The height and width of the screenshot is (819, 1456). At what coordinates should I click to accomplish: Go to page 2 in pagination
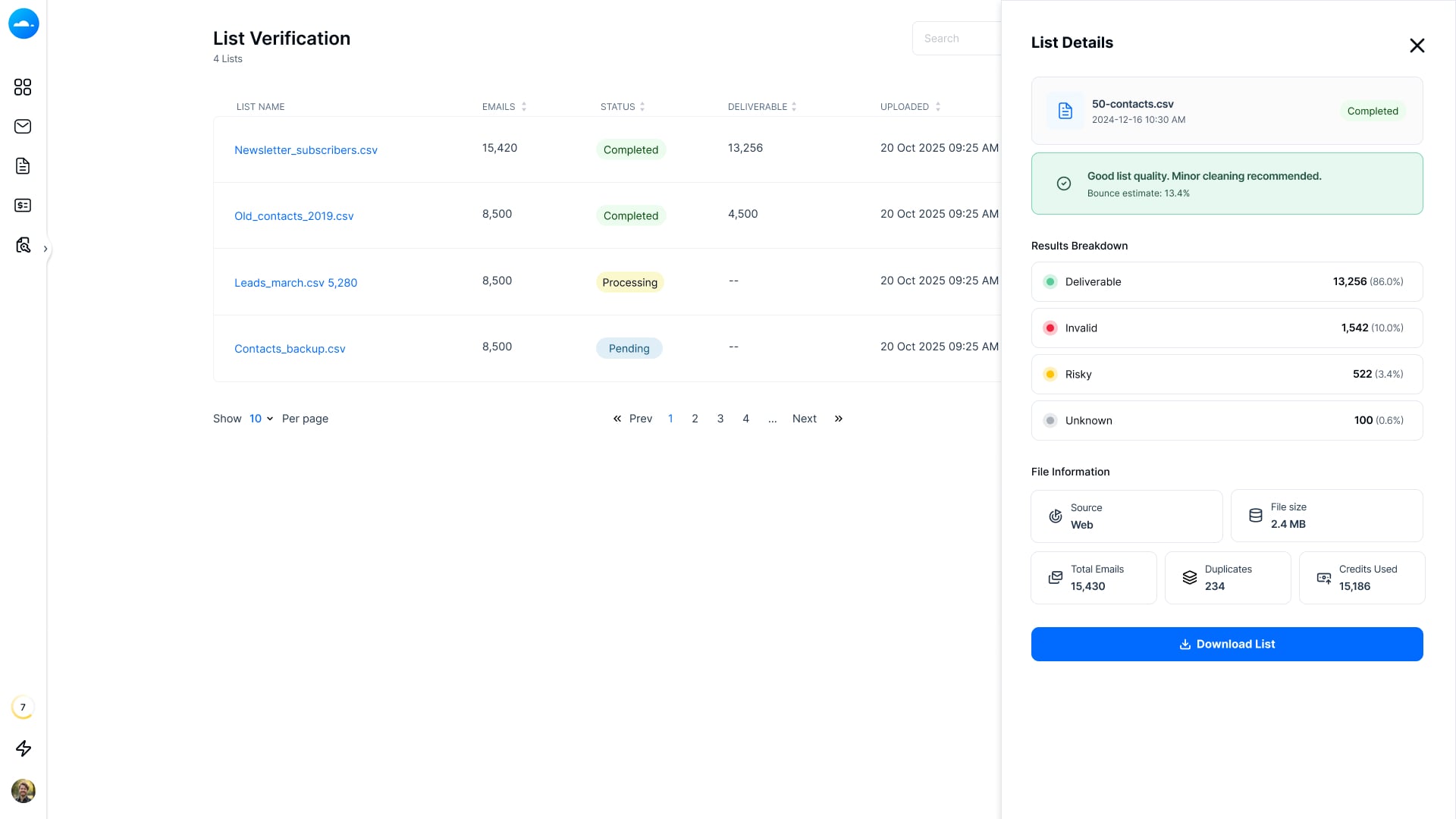[695, 419]
